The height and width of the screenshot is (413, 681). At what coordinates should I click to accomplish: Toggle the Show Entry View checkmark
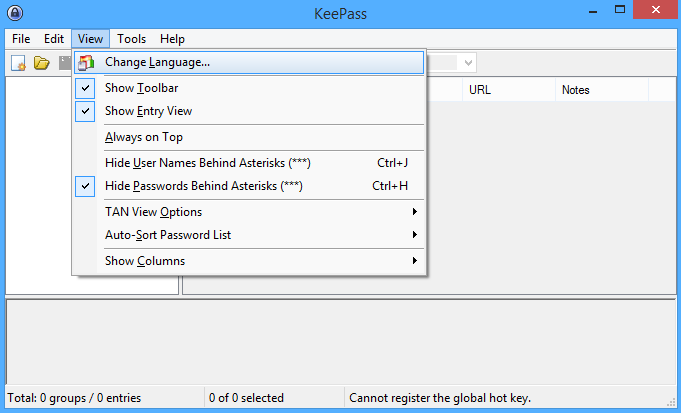pyautogui.click(x=85, y=111)
